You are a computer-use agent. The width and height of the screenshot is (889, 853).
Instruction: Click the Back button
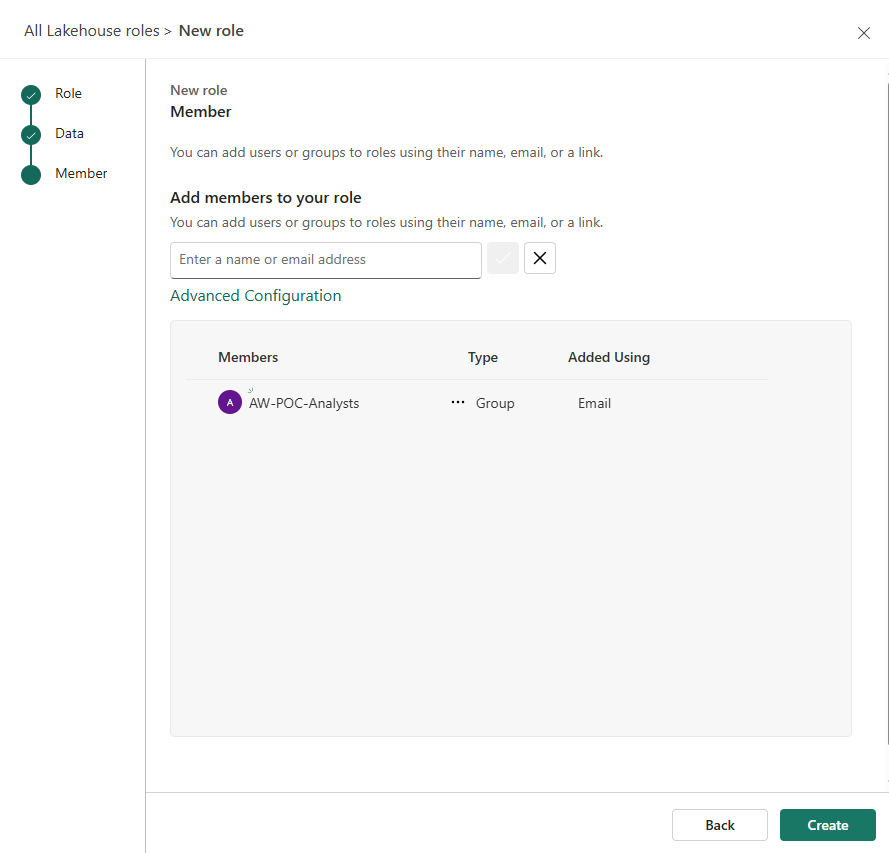pyautogui.click(x=719, y=825)
